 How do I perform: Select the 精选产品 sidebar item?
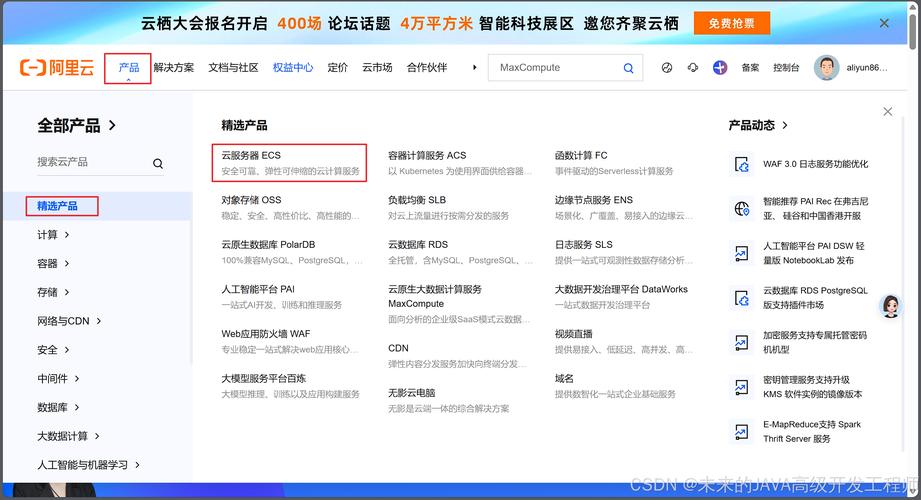pyautogui.click(x=58, y=206)
